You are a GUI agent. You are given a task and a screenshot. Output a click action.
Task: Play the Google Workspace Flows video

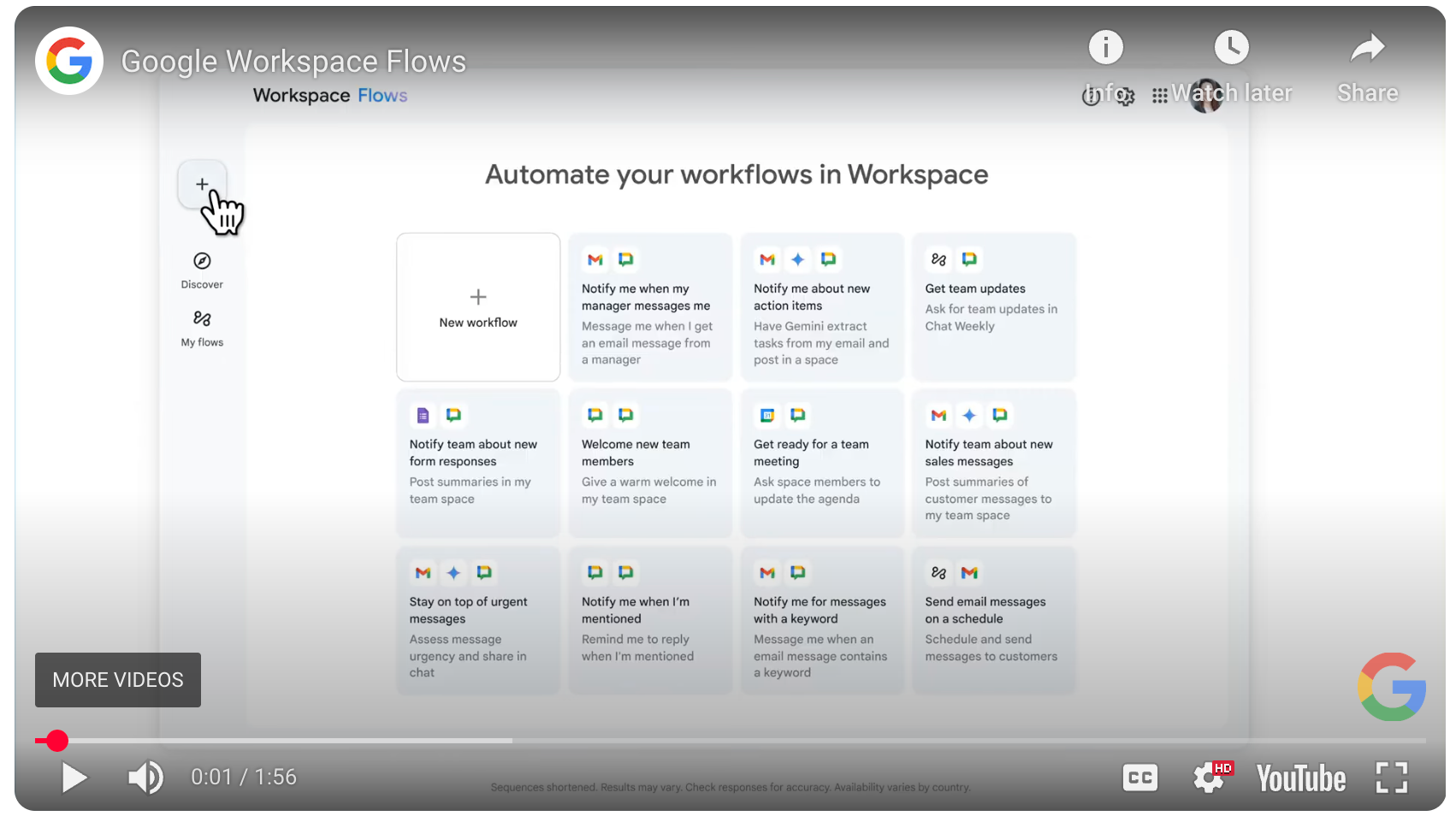(74, 778)
